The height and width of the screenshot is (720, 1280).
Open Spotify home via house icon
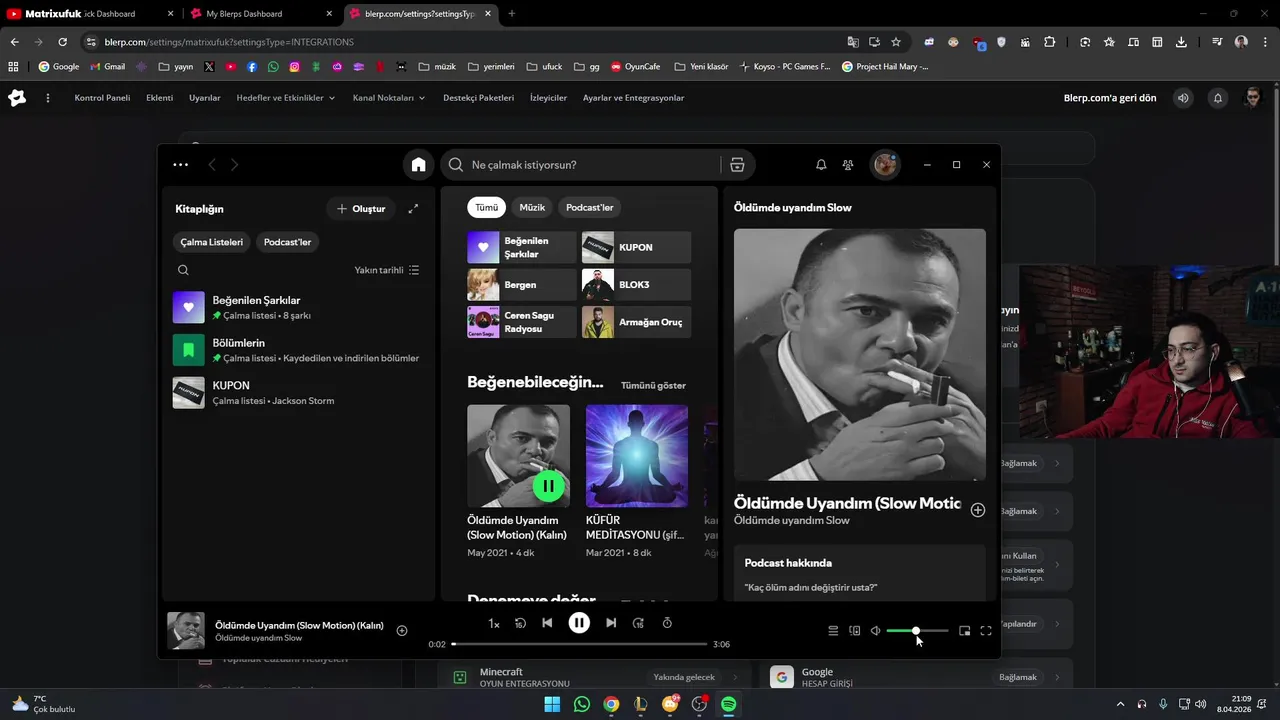[x=419, y=165]
